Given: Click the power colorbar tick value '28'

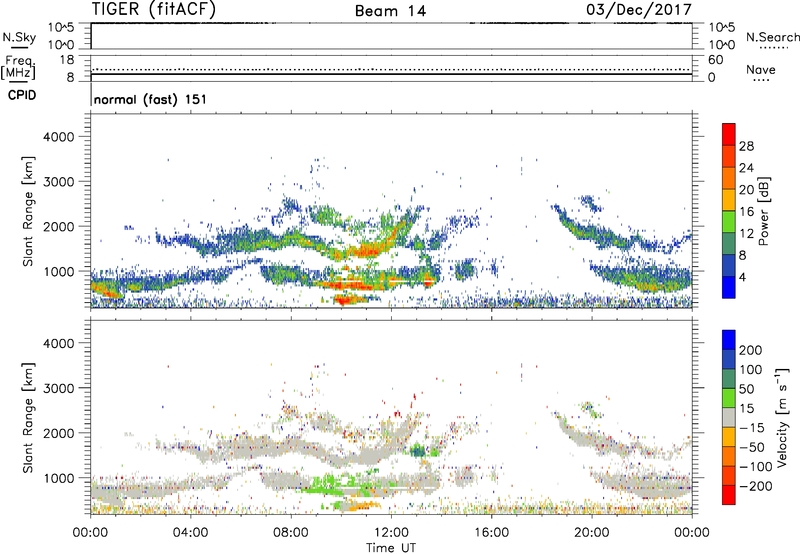Looking at the screenshot, I should coord(746,146).
